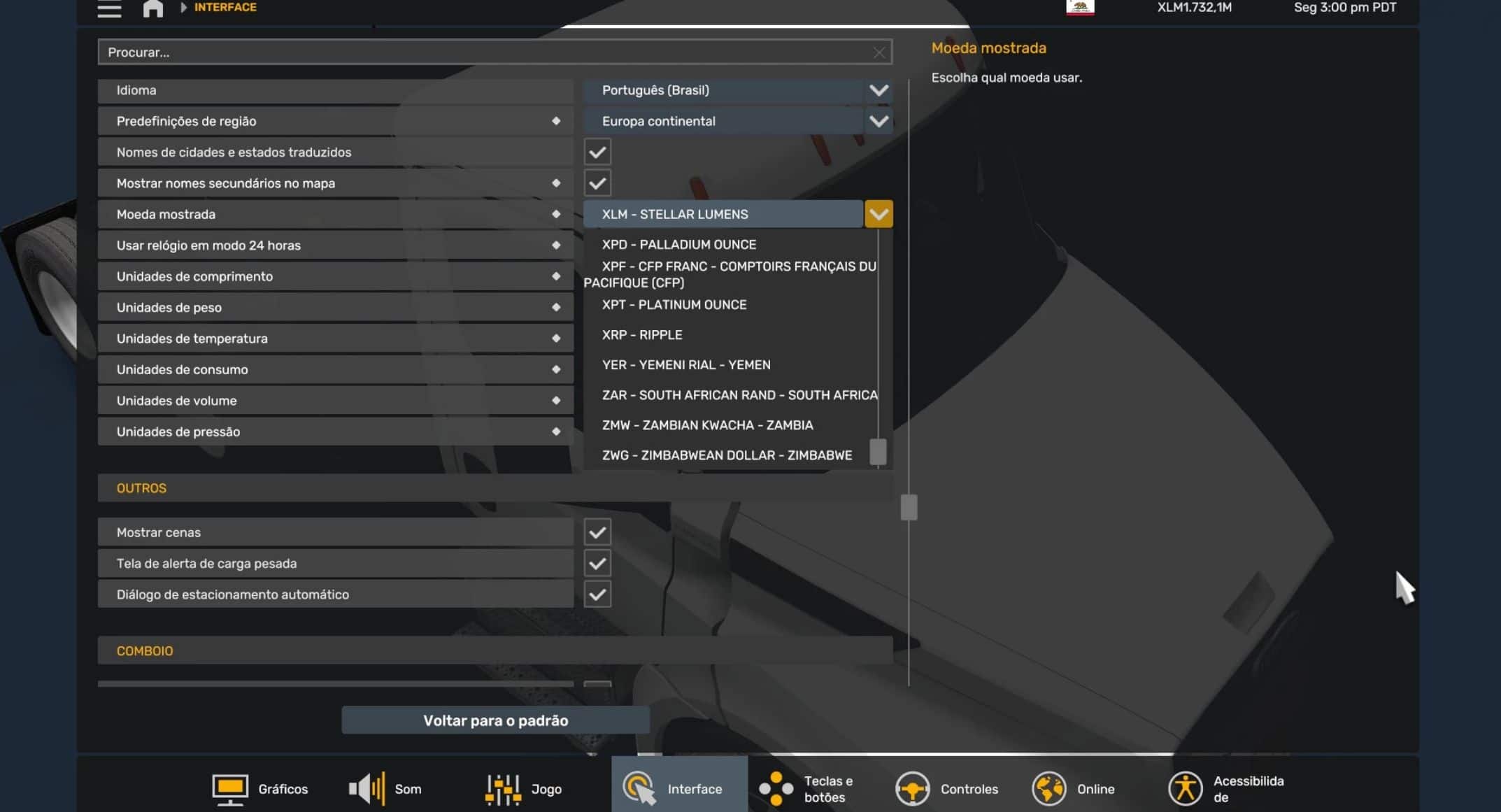Collapse the Moeda mostrada dropdown arrow
1501x812 pixels.
[x=878, y=214]
